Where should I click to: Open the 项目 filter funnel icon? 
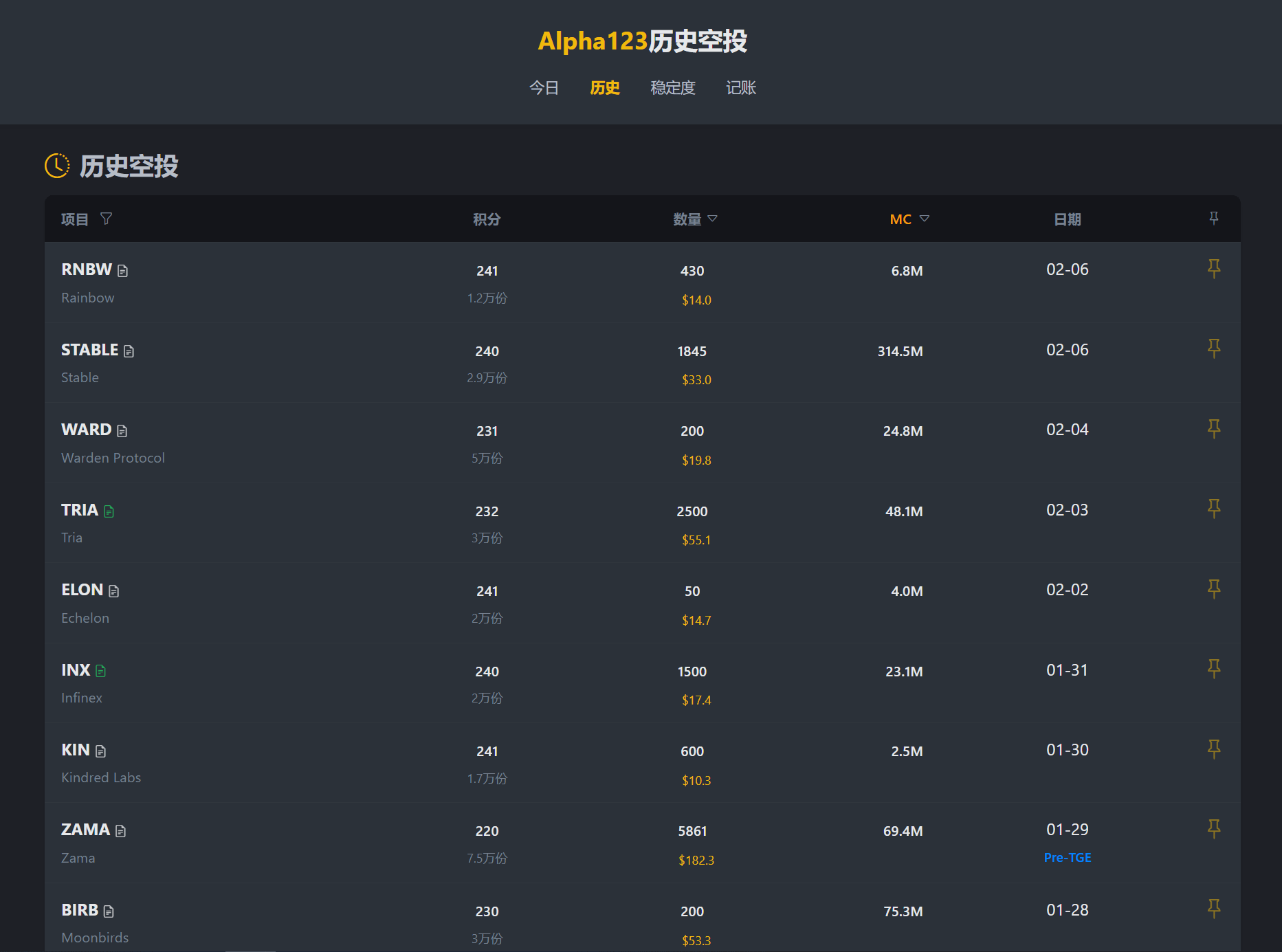(106, 219)
